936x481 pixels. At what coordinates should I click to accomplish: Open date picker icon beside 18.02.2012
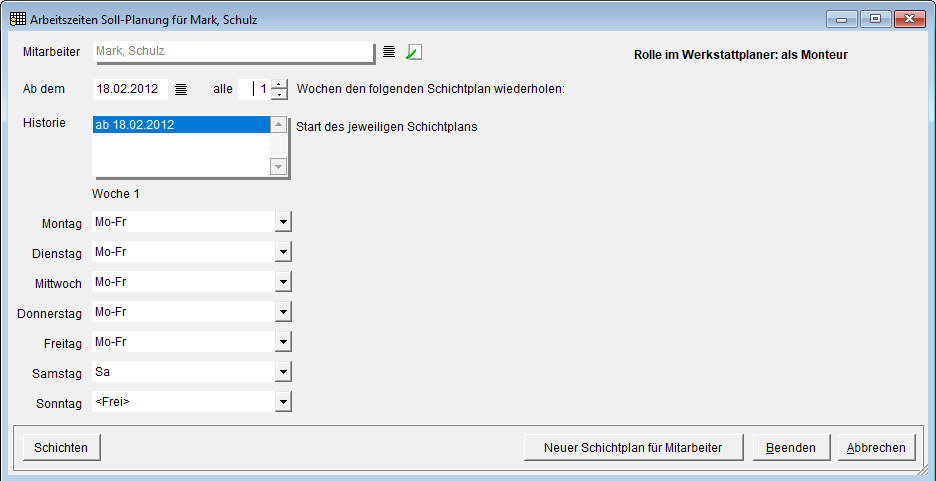(x=181, y=90)
